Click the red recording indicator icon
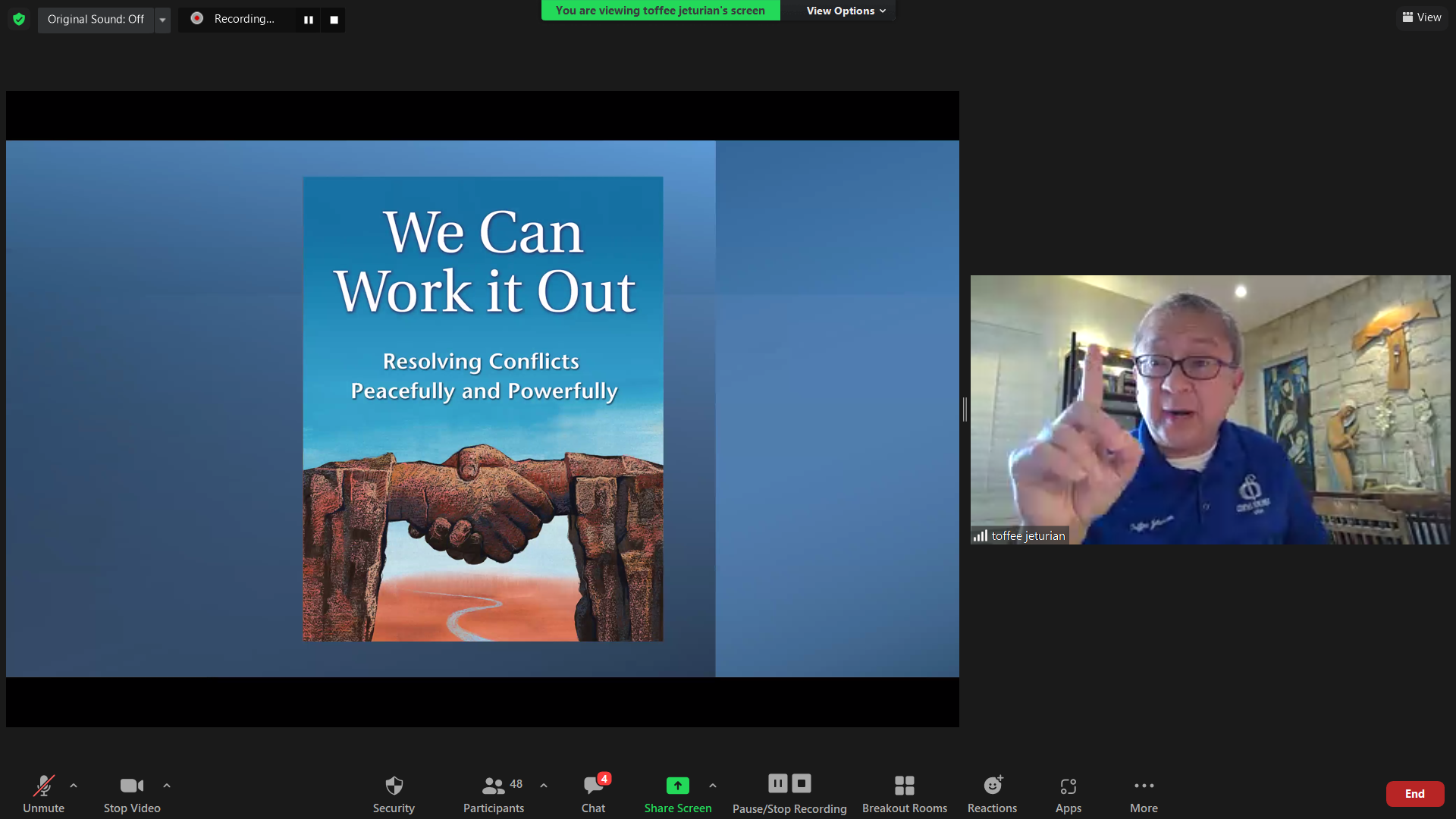 [197, 18]
